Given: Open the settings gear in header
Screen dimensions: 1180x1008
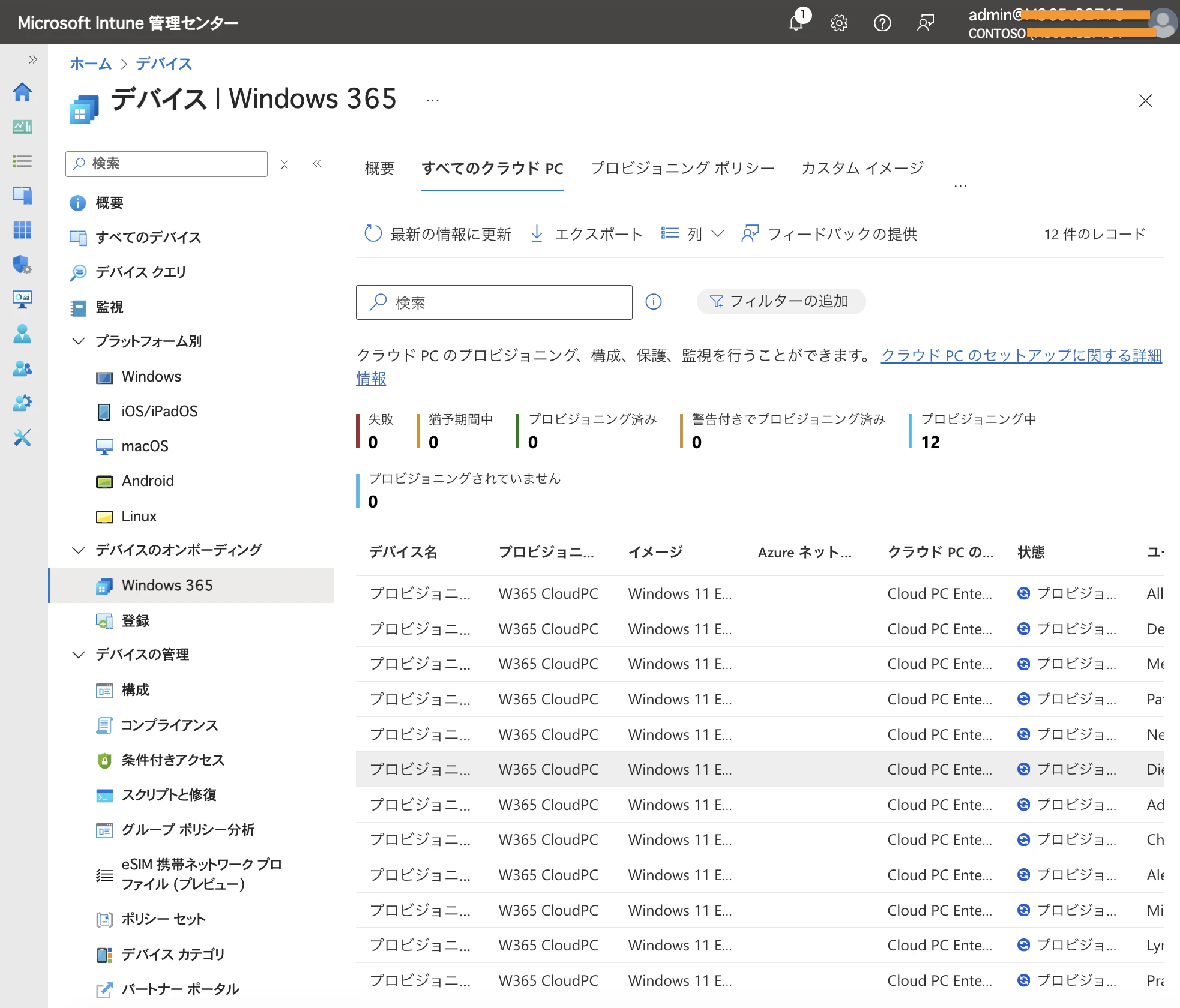Looking at the screenshot, I should 839,23.
